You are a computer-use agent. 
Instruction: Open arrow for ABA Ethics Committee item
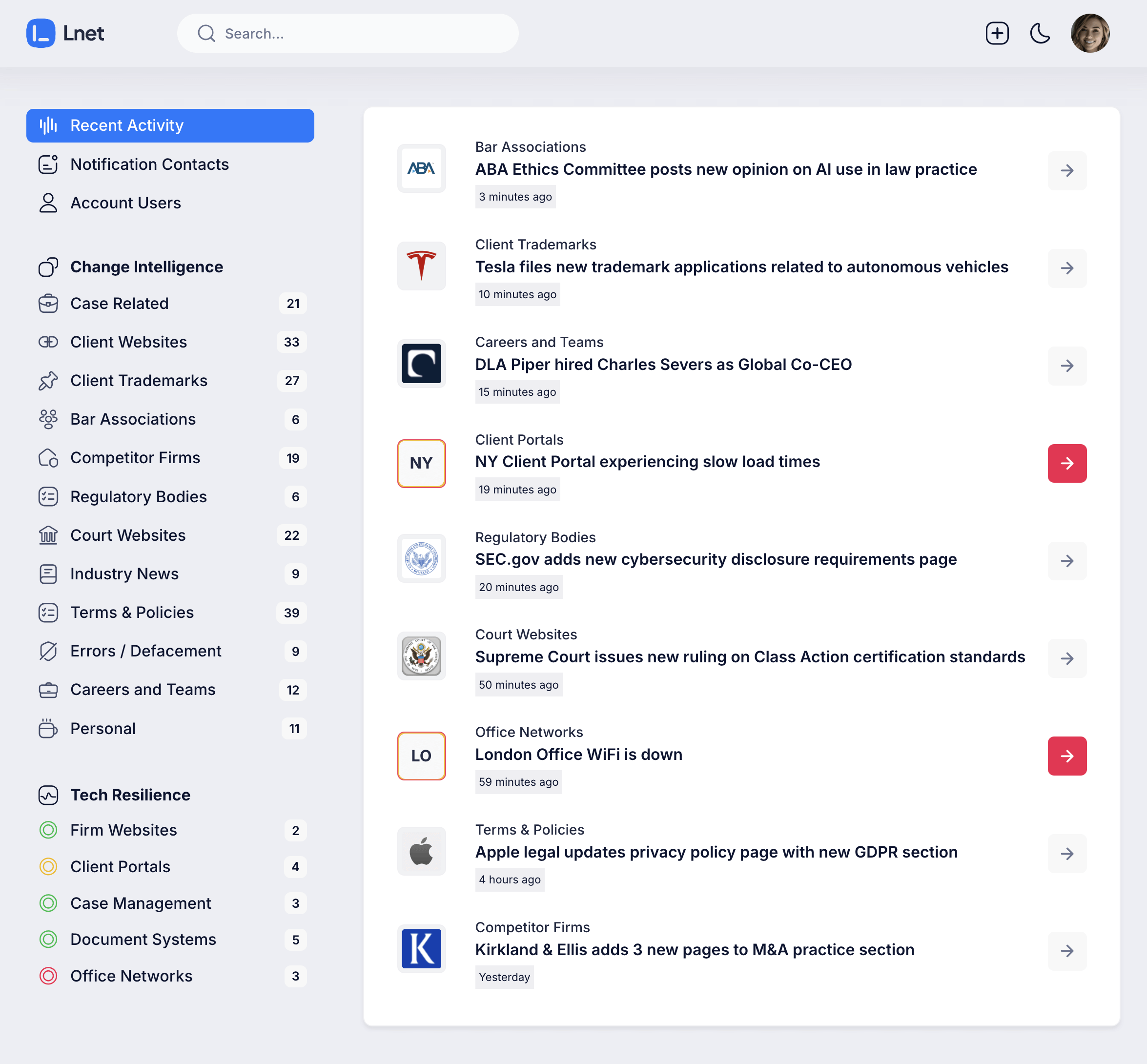[1066, 171]
